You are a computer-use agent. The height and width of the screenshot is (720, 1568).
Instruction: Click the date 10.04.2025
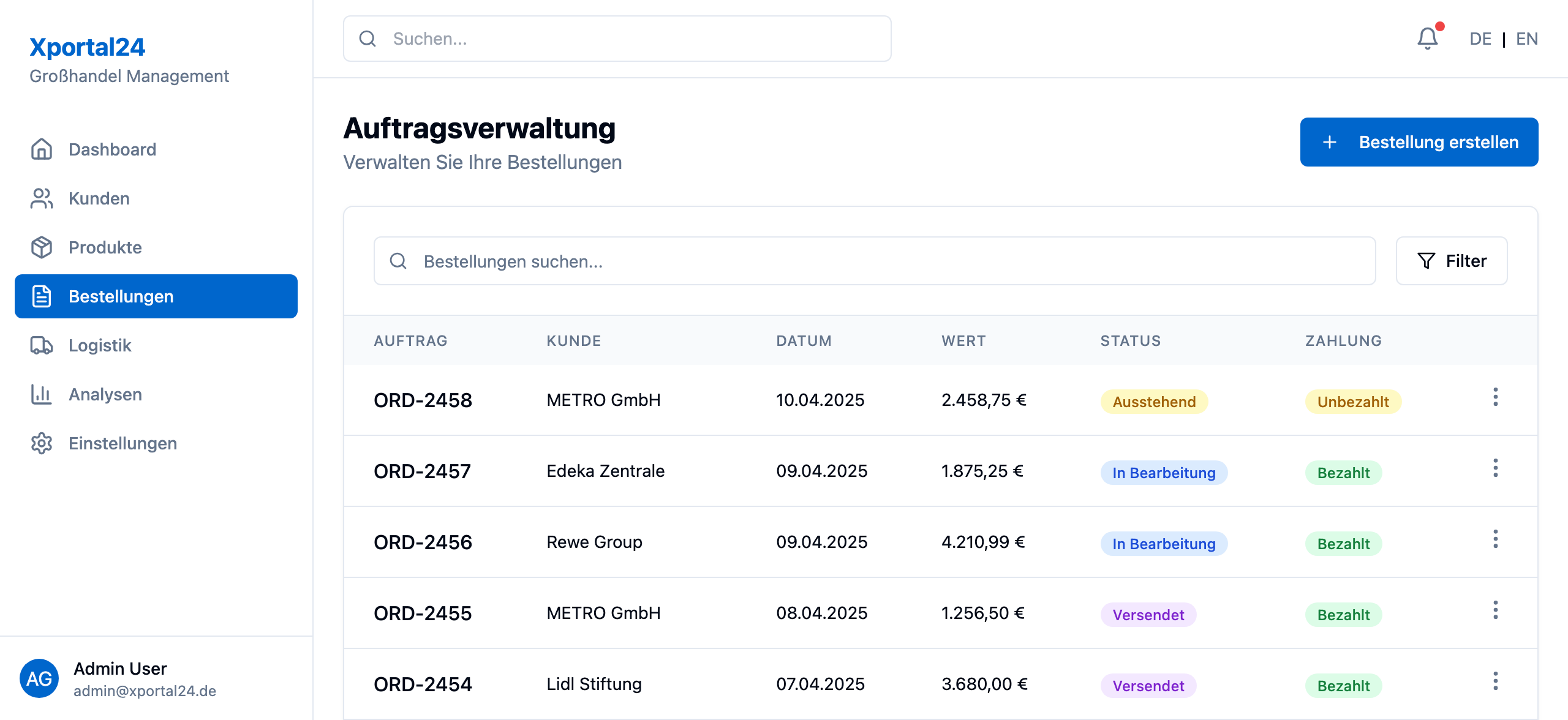click(820, 400)
